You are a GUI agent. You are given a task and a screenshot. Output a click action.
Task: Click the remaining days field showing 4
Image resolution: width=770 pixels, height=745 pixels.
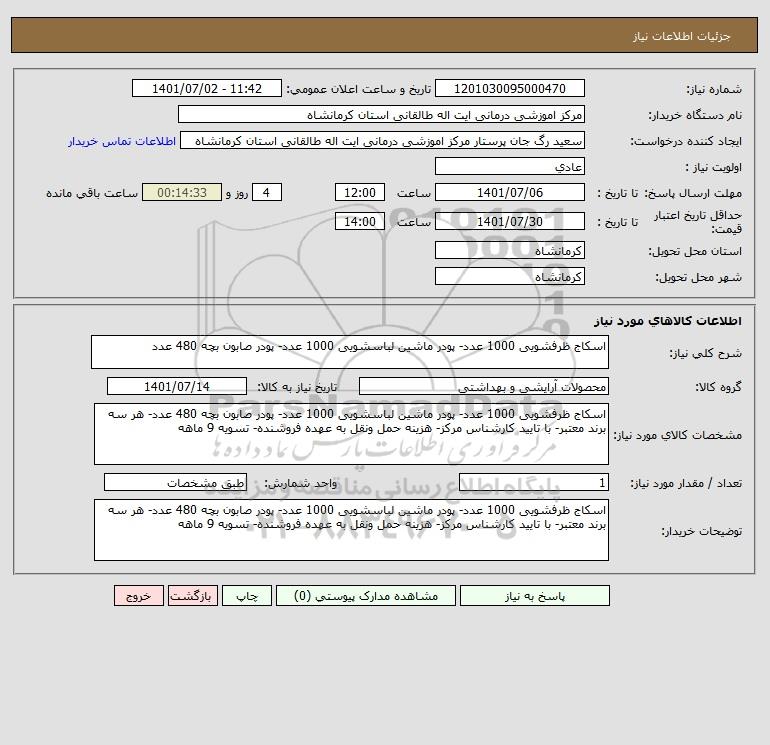pyautogui.click(x=267, y=193)
